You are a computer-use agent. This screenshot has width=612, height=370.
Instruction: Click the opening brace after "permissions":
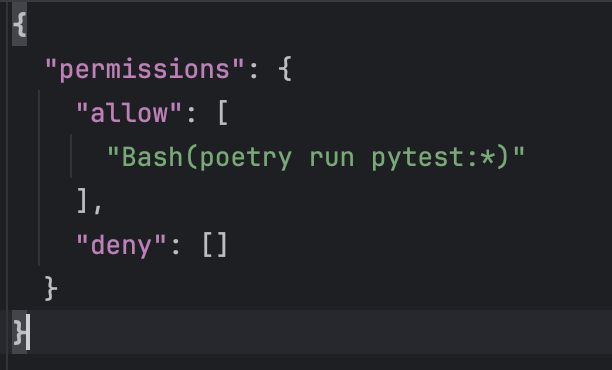pyautogui.click(x=285, y=69)
